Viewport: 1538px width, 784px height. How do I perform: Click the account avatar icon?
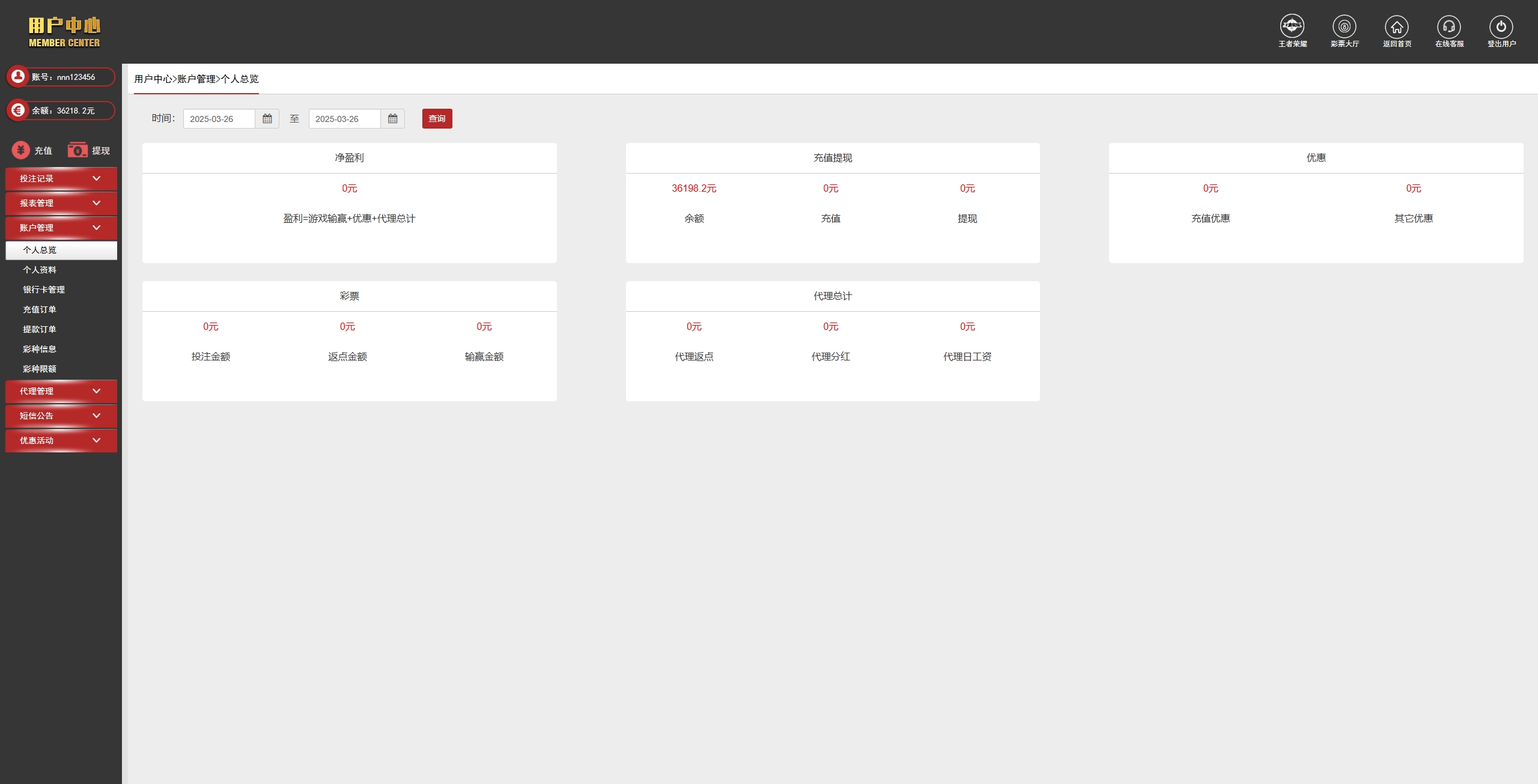[18, 76]
